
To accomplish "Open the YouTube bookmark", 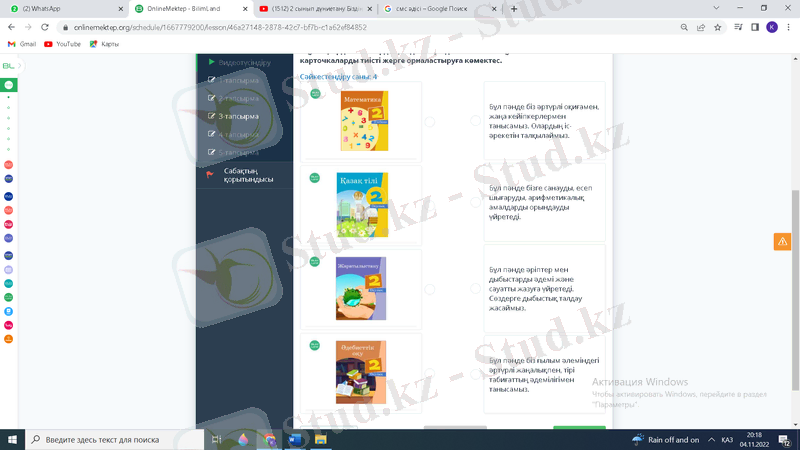I will (x=62, y=44).
